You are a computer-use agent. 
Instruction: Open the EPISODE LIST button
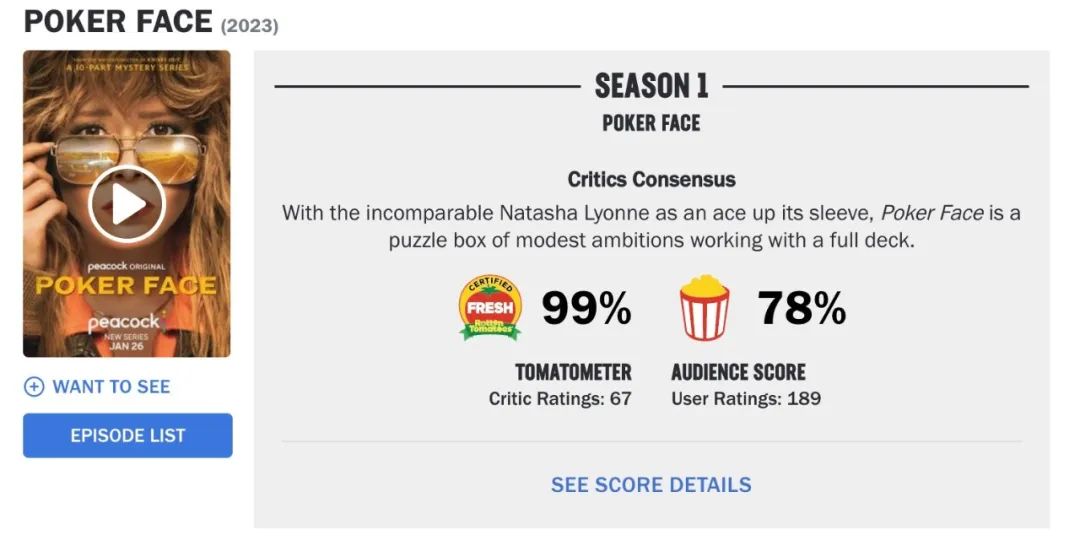coord(128,436)
